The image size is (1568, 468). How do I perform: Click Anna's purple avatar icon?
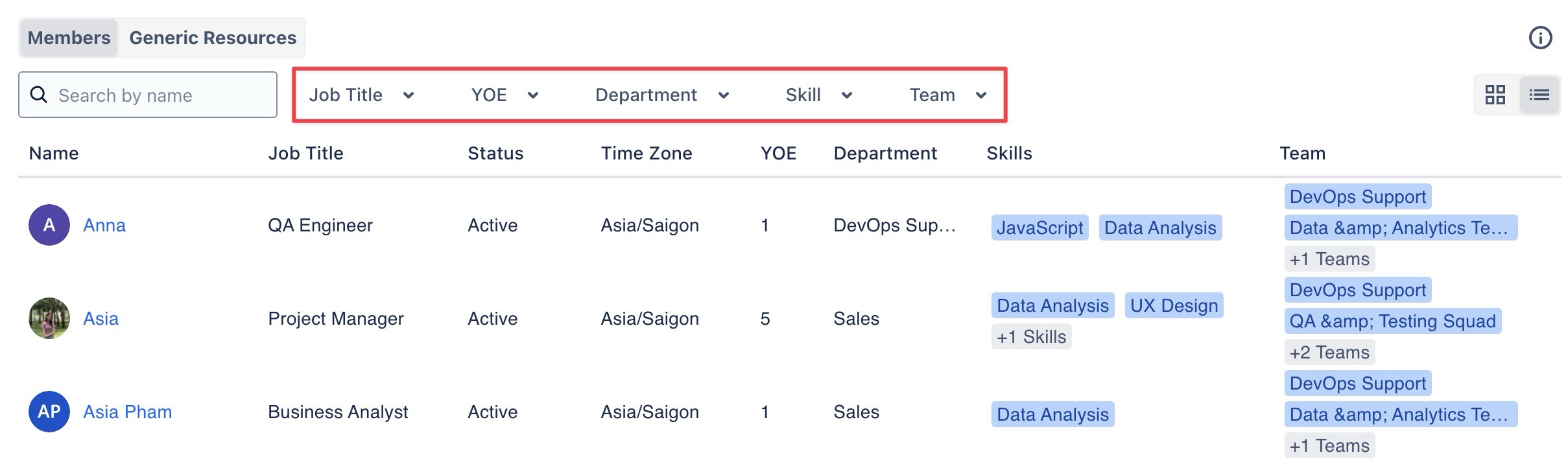point(49,225)
